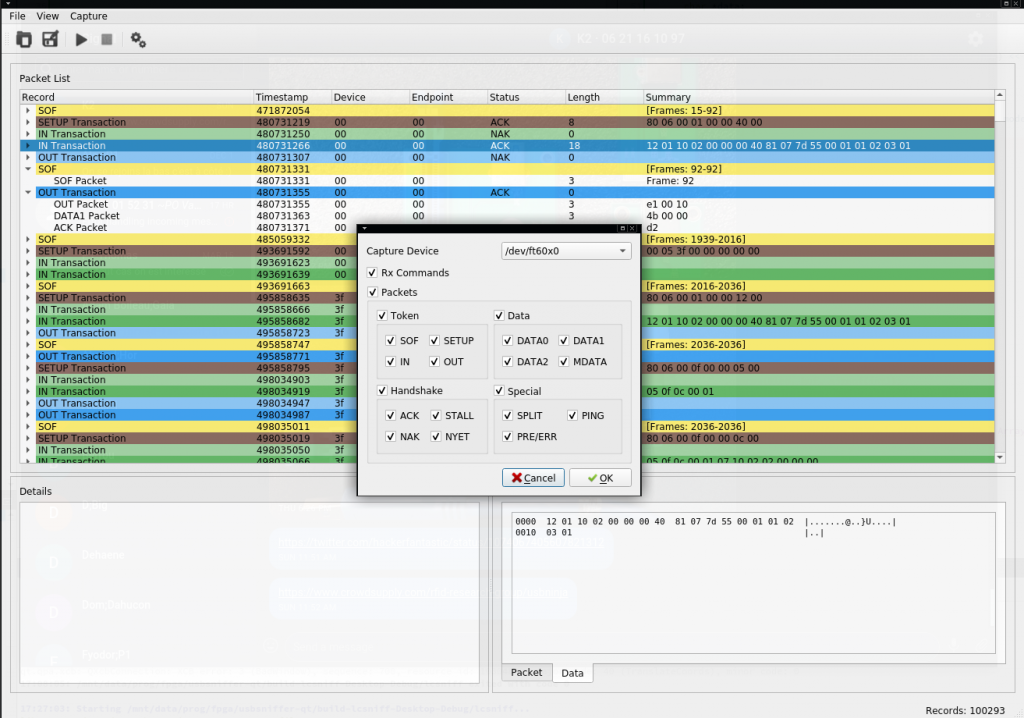Click the Length column header
1024x718 pixels.
coord(604,97)
